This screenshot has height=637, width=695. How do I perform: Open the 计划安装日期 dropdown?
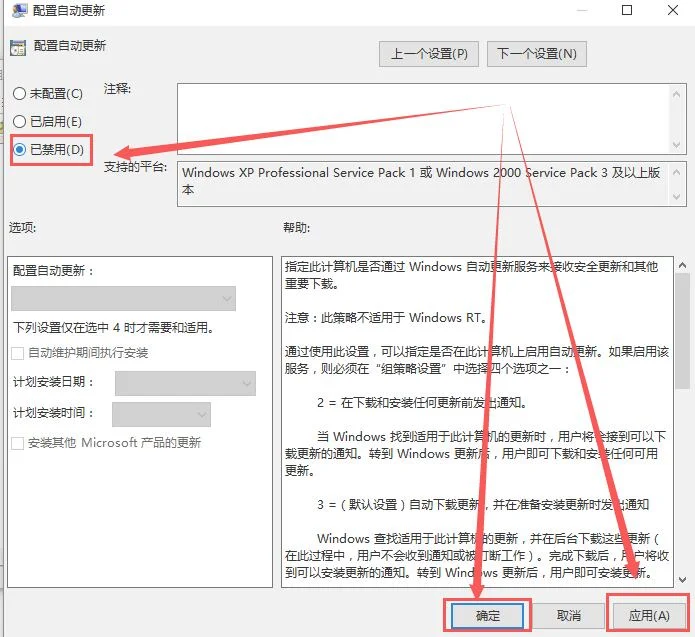tap(185, 383)
